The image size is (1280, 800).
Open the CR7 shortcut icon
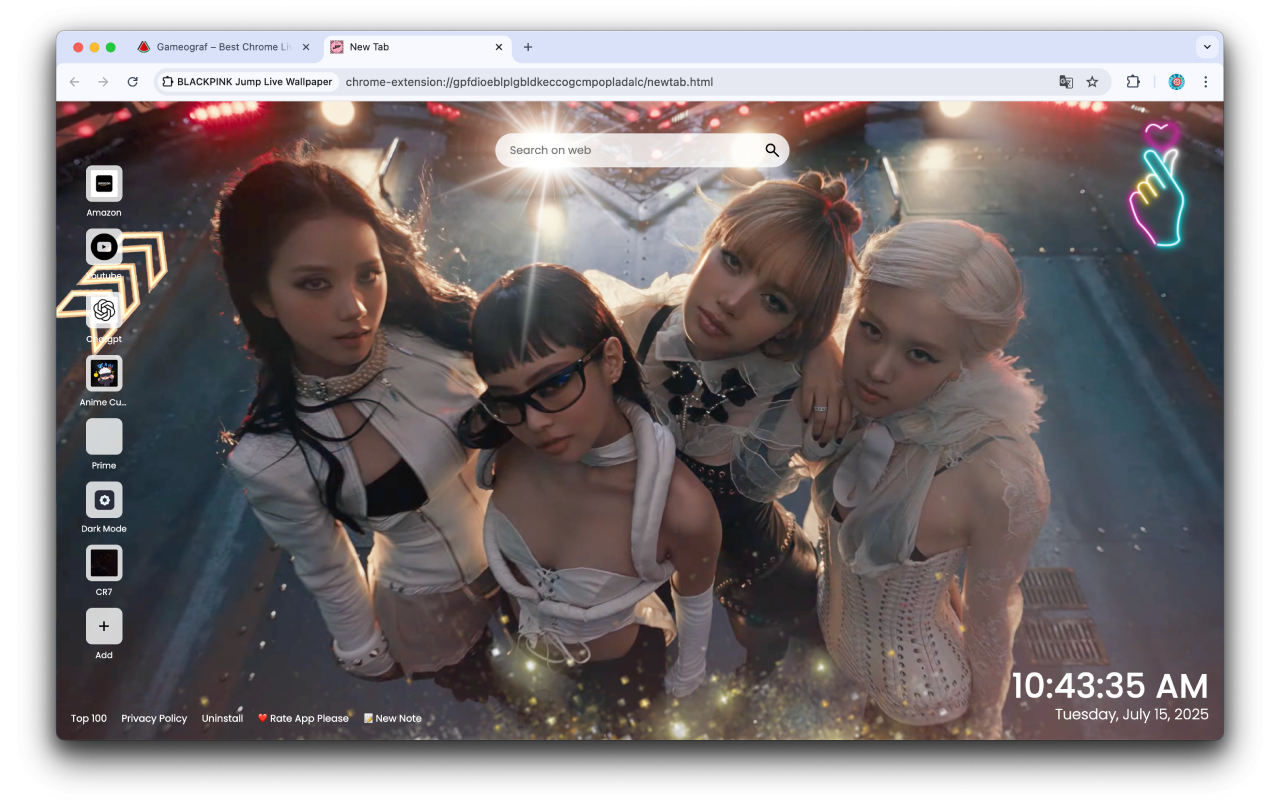click(x=104, y=563)
